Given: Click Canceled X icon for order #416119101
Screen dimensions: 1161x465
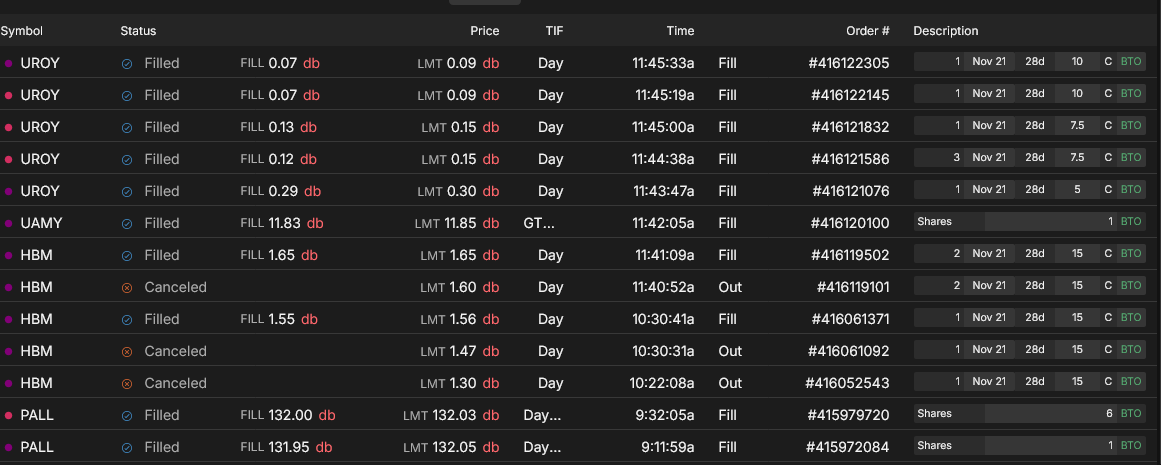Looking at the screenshot, I should coord(127,287).
